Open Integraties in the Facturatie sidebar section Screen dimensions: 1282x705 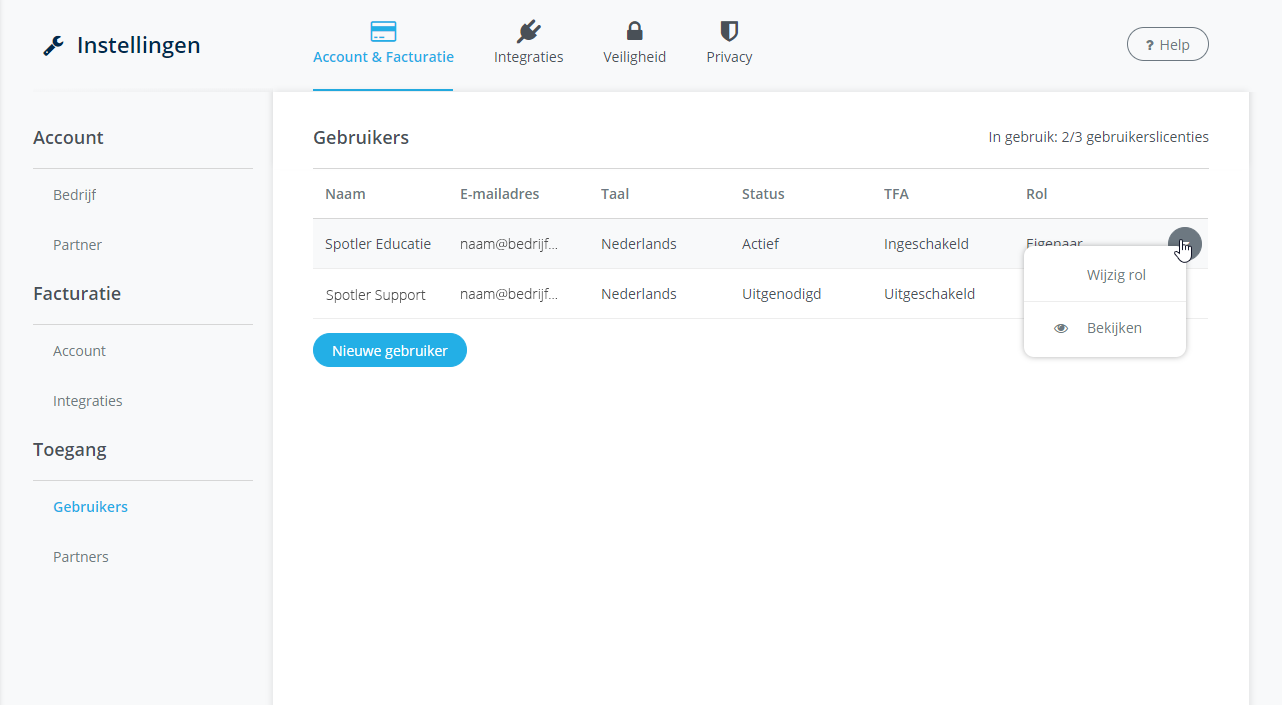87,401
